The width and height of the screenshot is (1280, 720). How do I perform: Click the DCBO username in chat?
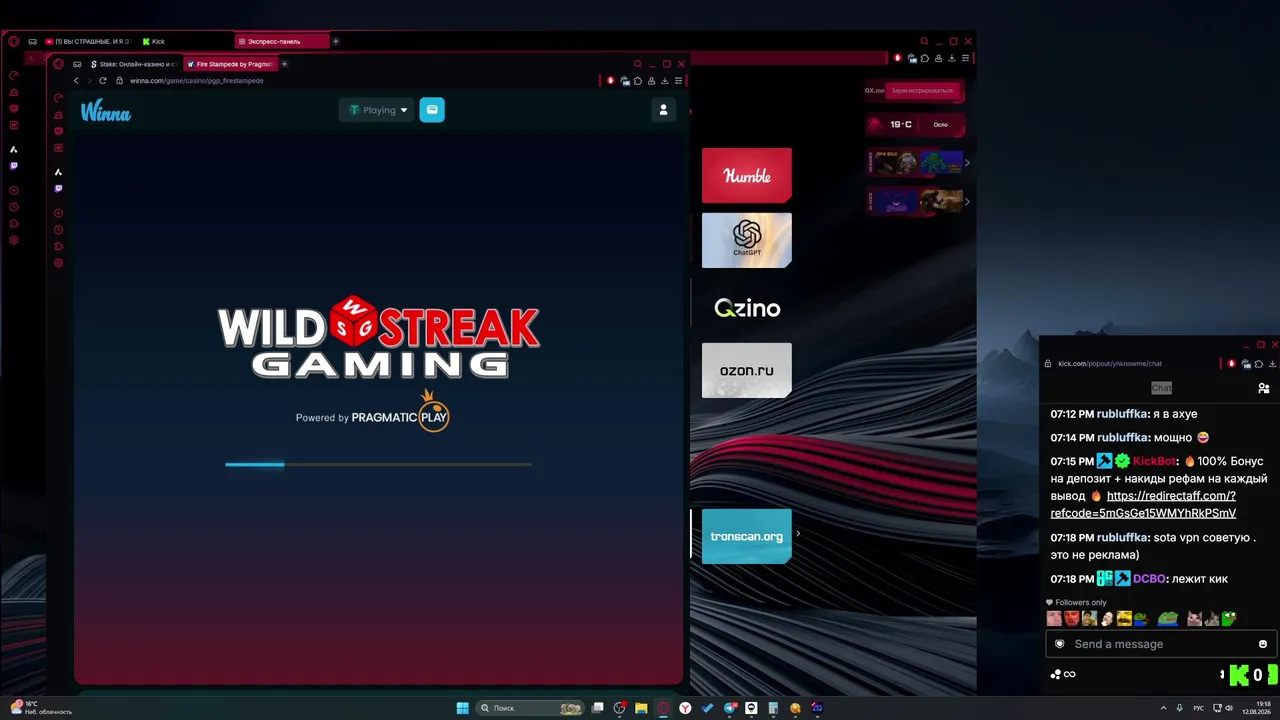tap(1149, 579)
